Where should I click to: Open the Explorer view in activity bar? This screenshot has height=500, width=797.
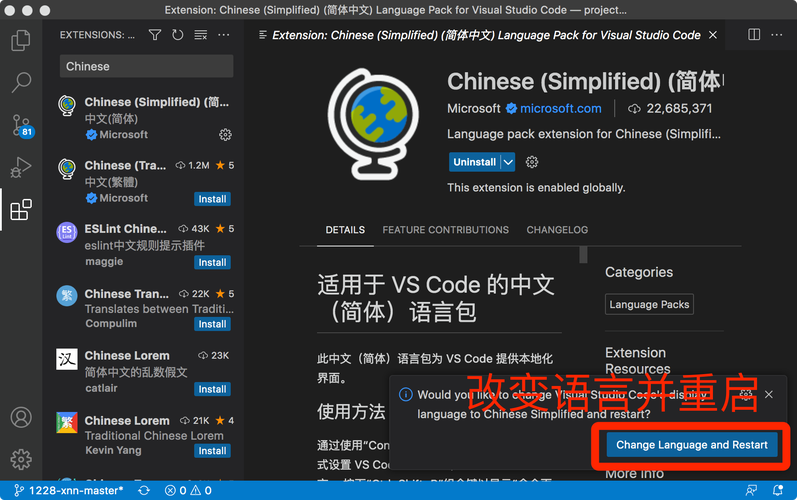[21, 41]
